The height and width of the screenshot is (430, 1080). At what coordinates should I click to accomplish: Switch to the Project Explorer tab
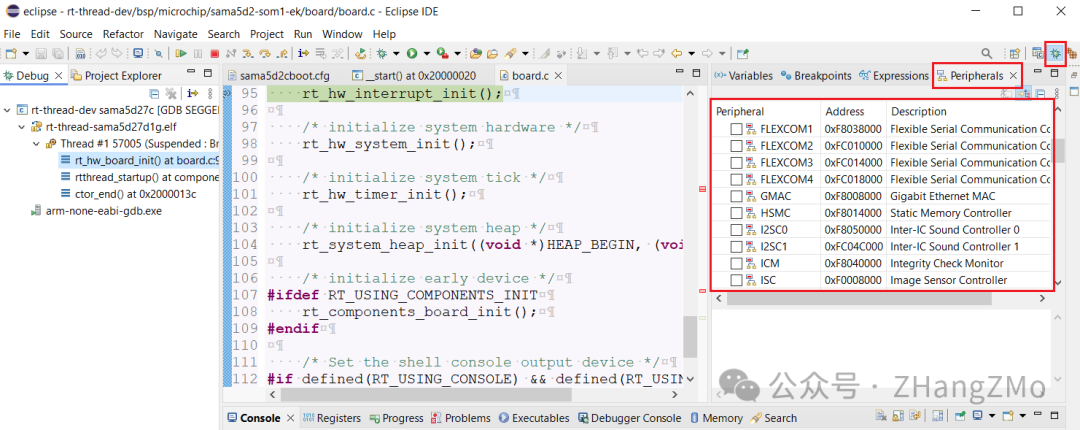tap(116, 76)
